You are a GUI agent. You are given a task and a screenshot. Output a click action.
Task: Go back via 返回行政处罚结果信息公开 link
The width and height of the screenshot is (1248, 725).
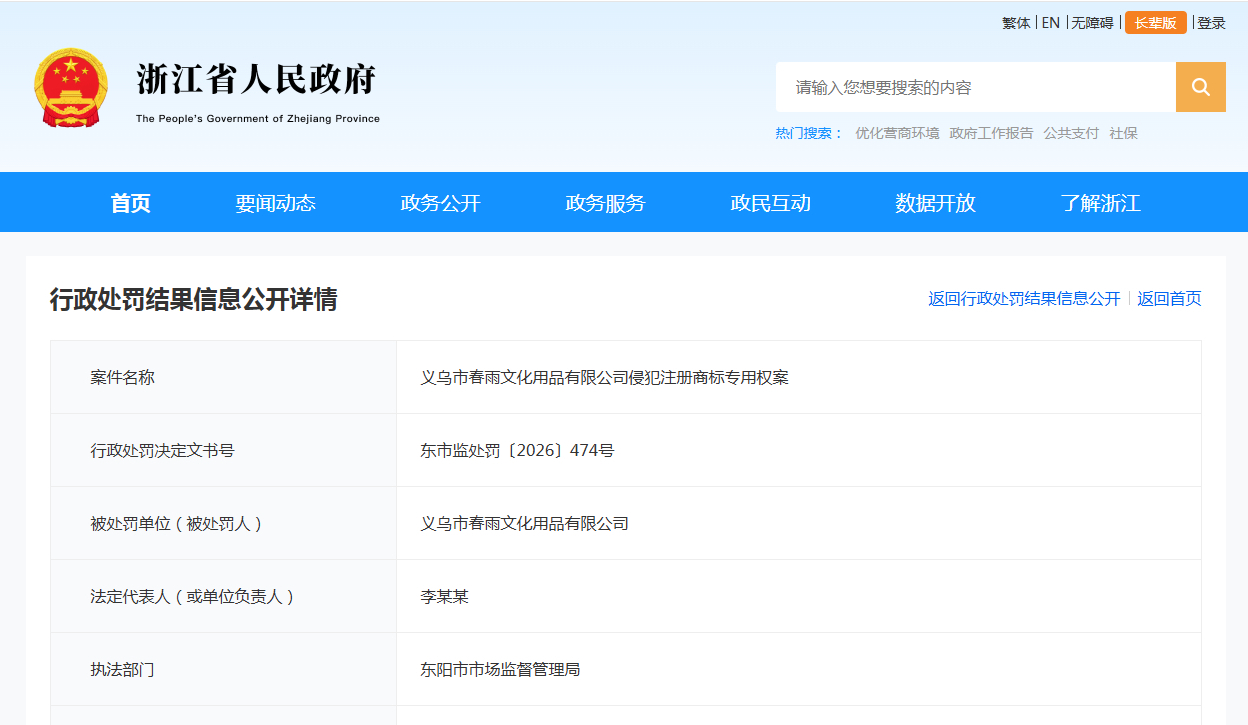(x=1024, y=298)
